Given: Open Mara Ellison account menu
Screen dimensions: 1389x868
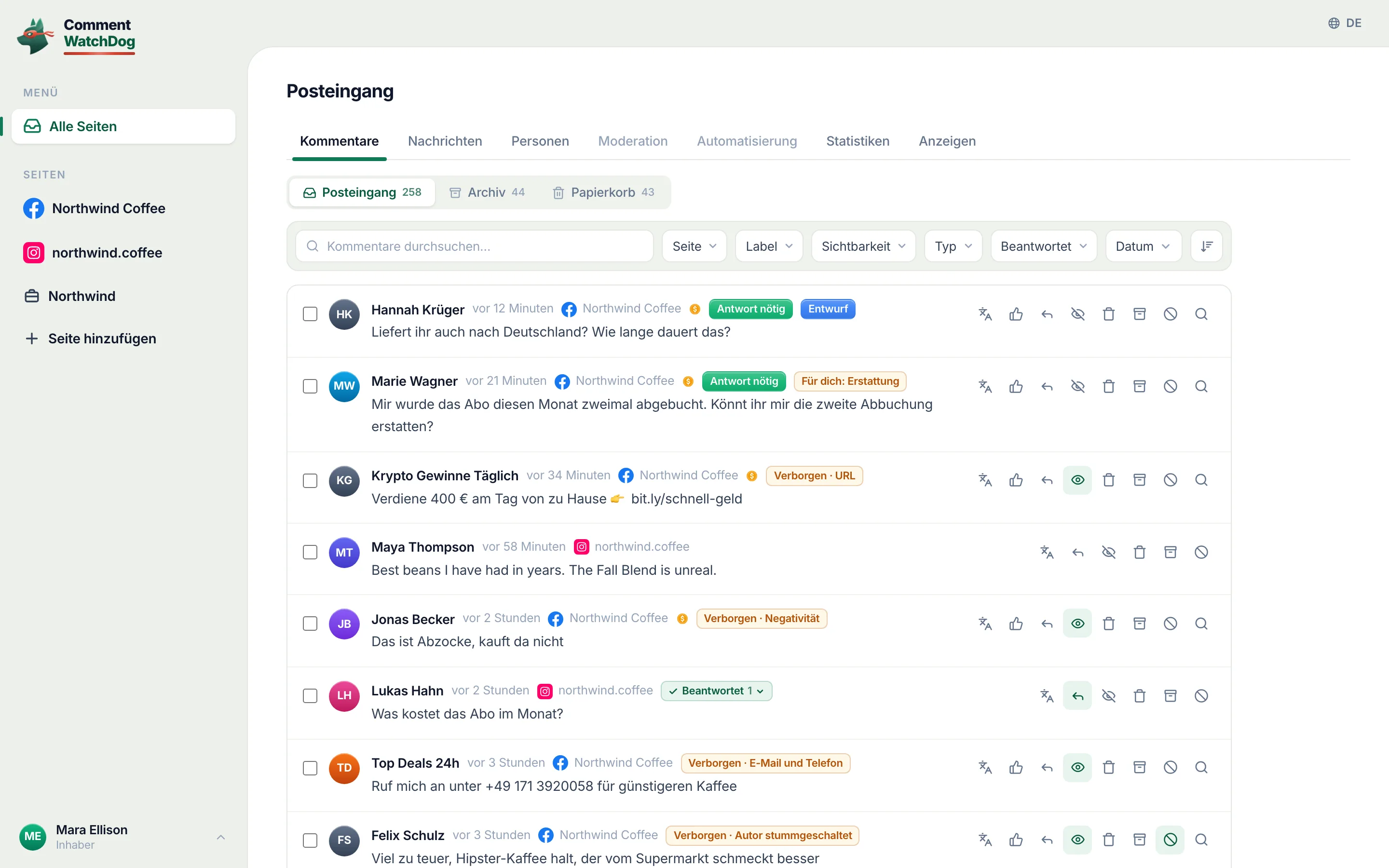Looking at the screenshot, I should point(123,837).
